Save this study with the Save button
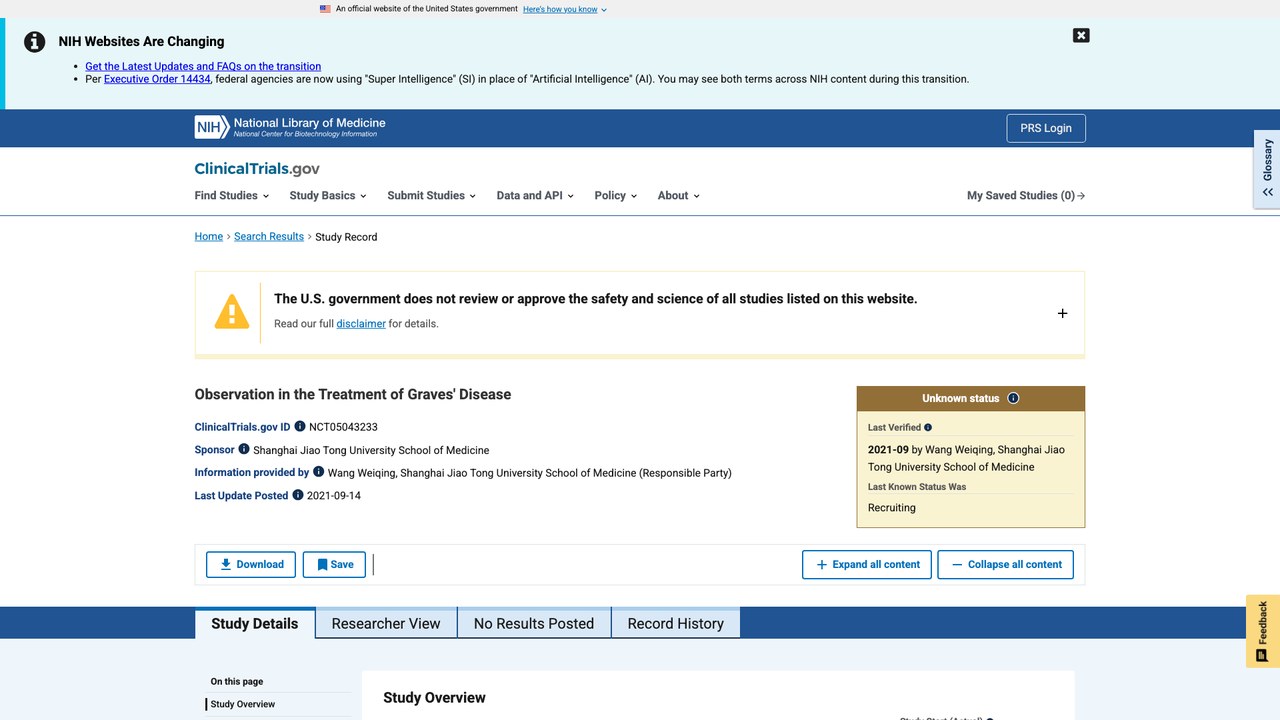The width and height of the screenshot is (1280, 720). point(334,564)
